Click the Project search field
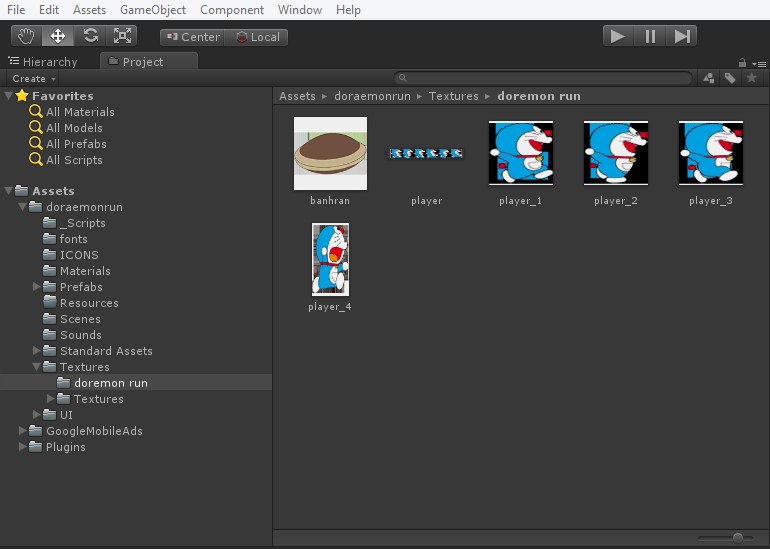This screenshot has width=770, height=549. 543,78
